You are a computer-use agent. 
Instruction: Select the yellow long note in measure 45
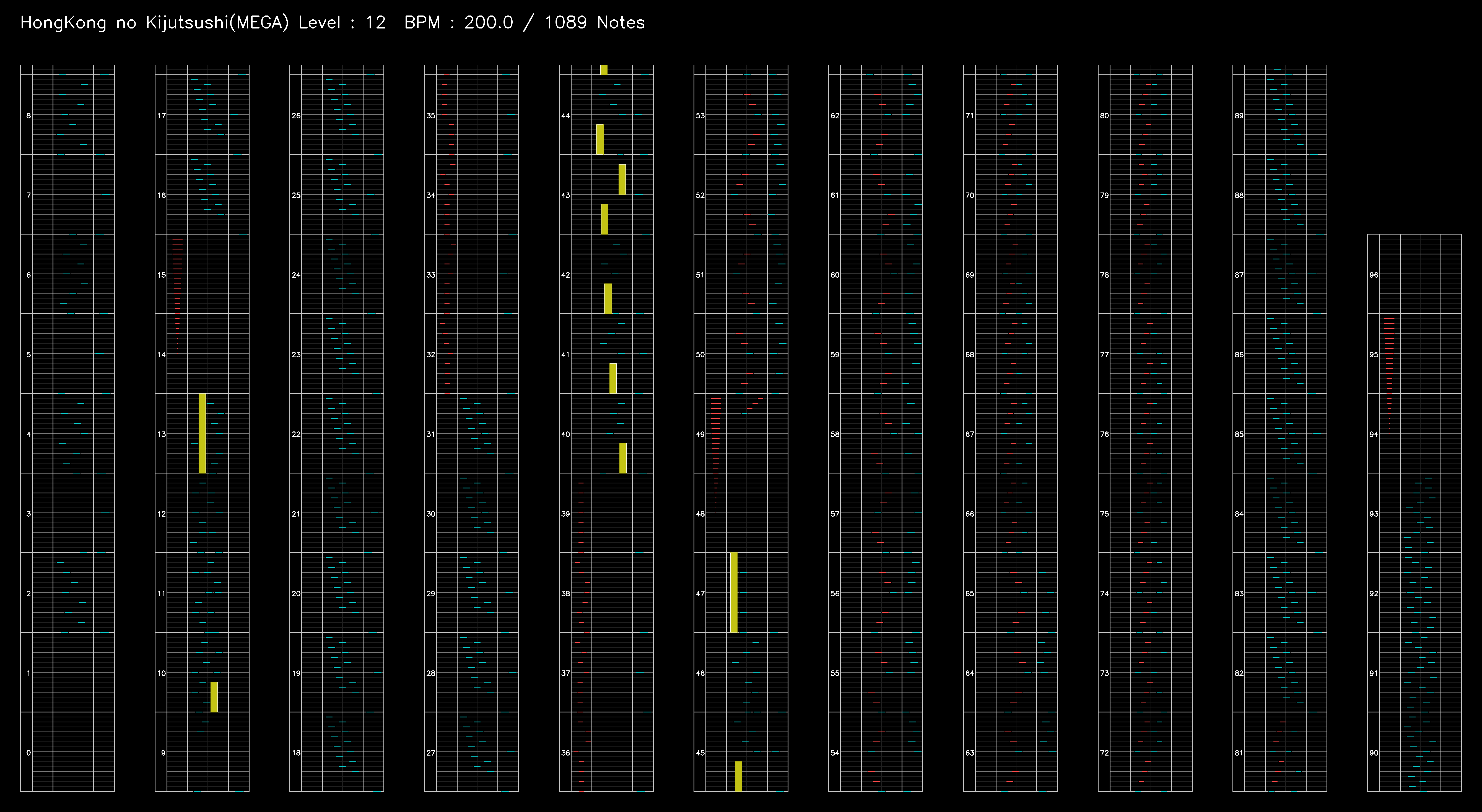[x=738, y=776]
